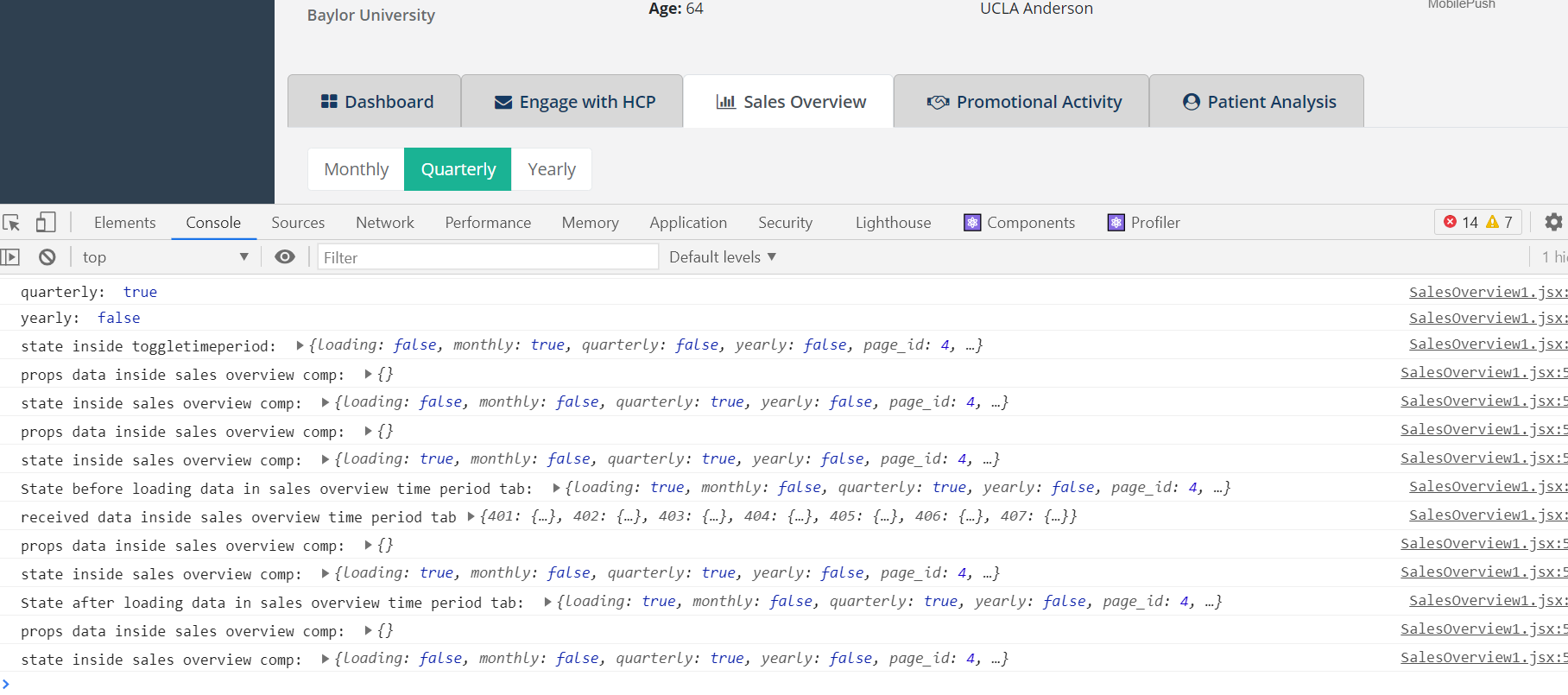The height and width of the screenshot is (695, 1568).
Task: Click the inspect element picker icon
Action: pyautogui.click(x=12, y=223)
